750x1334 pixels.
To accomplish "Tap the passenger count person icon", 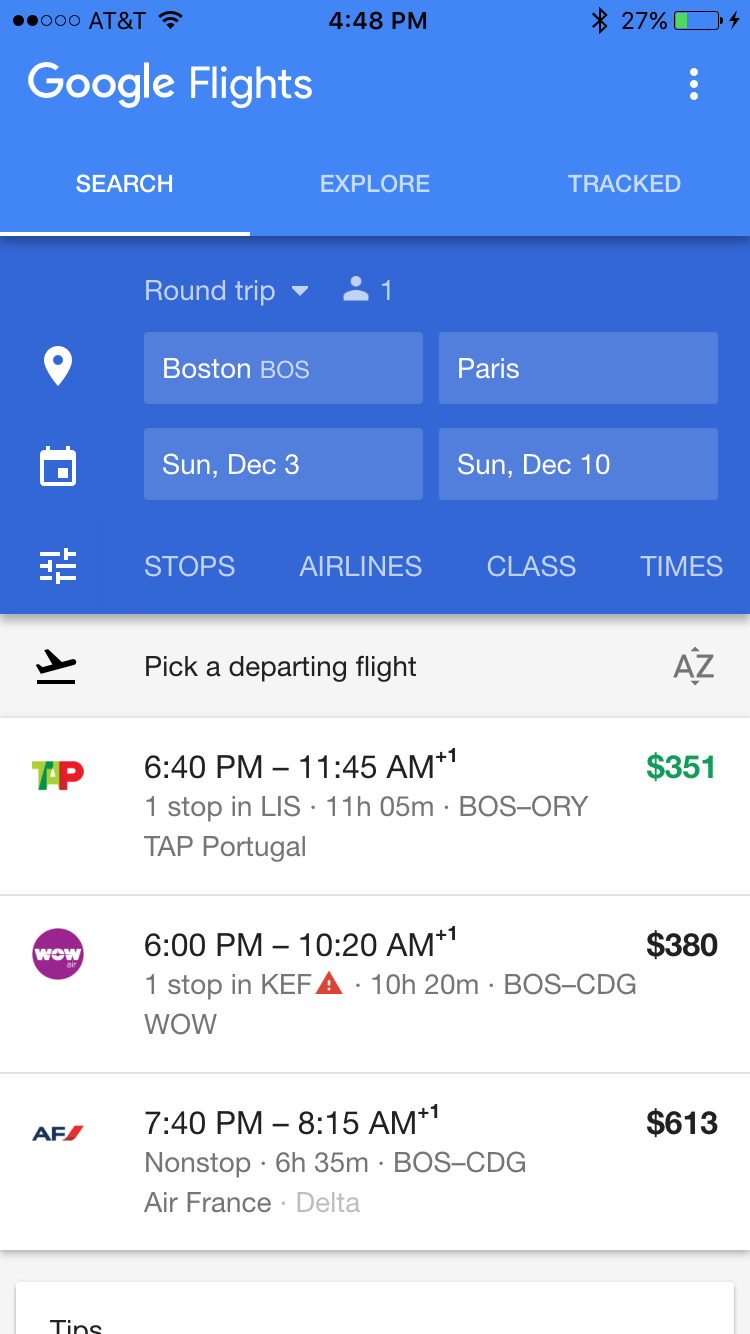I will pyautogui.click(x=356, y=290).
